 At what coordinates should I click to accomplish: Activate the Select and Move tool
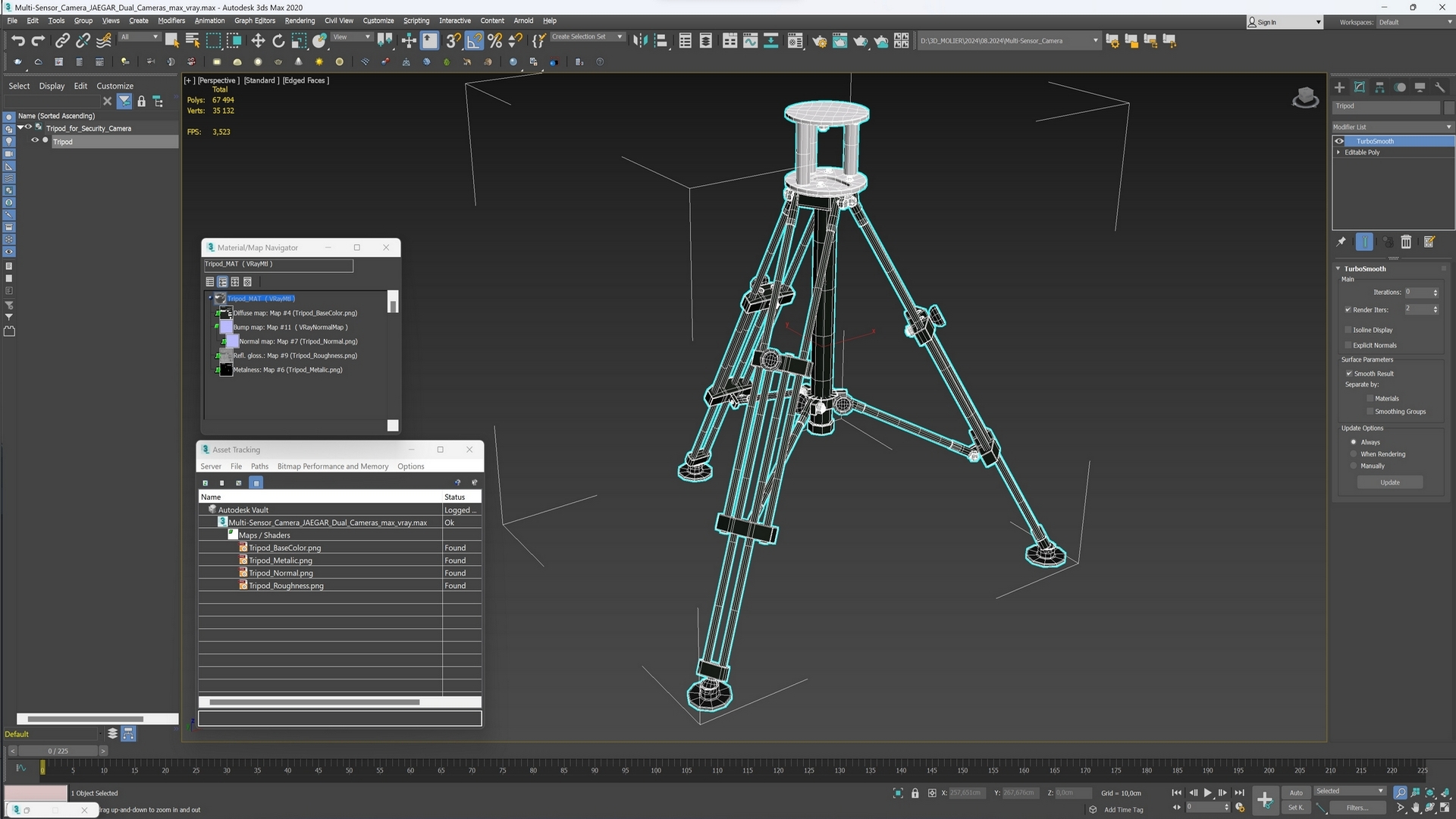258,41
